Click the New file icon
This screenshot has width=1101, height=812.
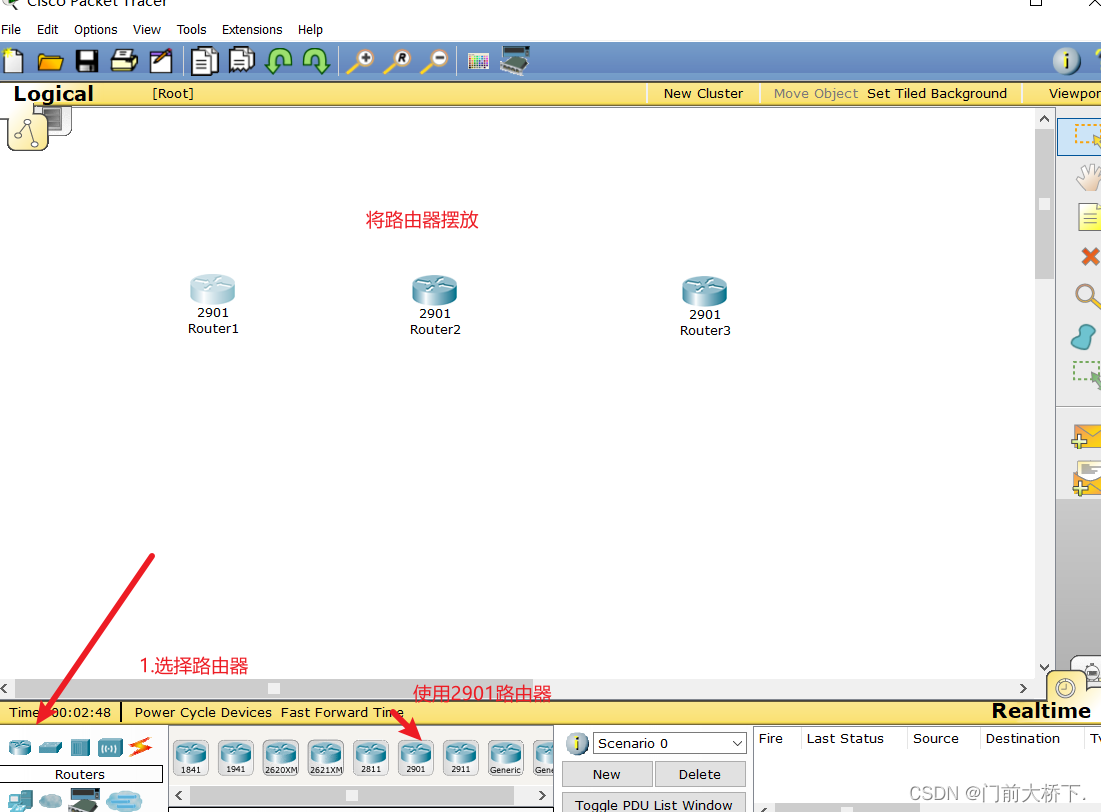pyautogui.click(x=13, y=61)
